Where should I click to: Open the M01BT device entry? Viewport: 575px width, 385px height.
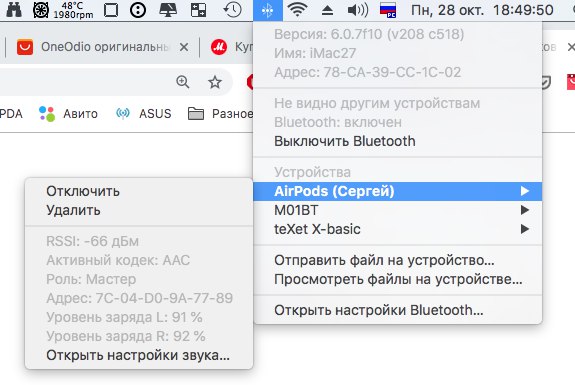point(398,210)
